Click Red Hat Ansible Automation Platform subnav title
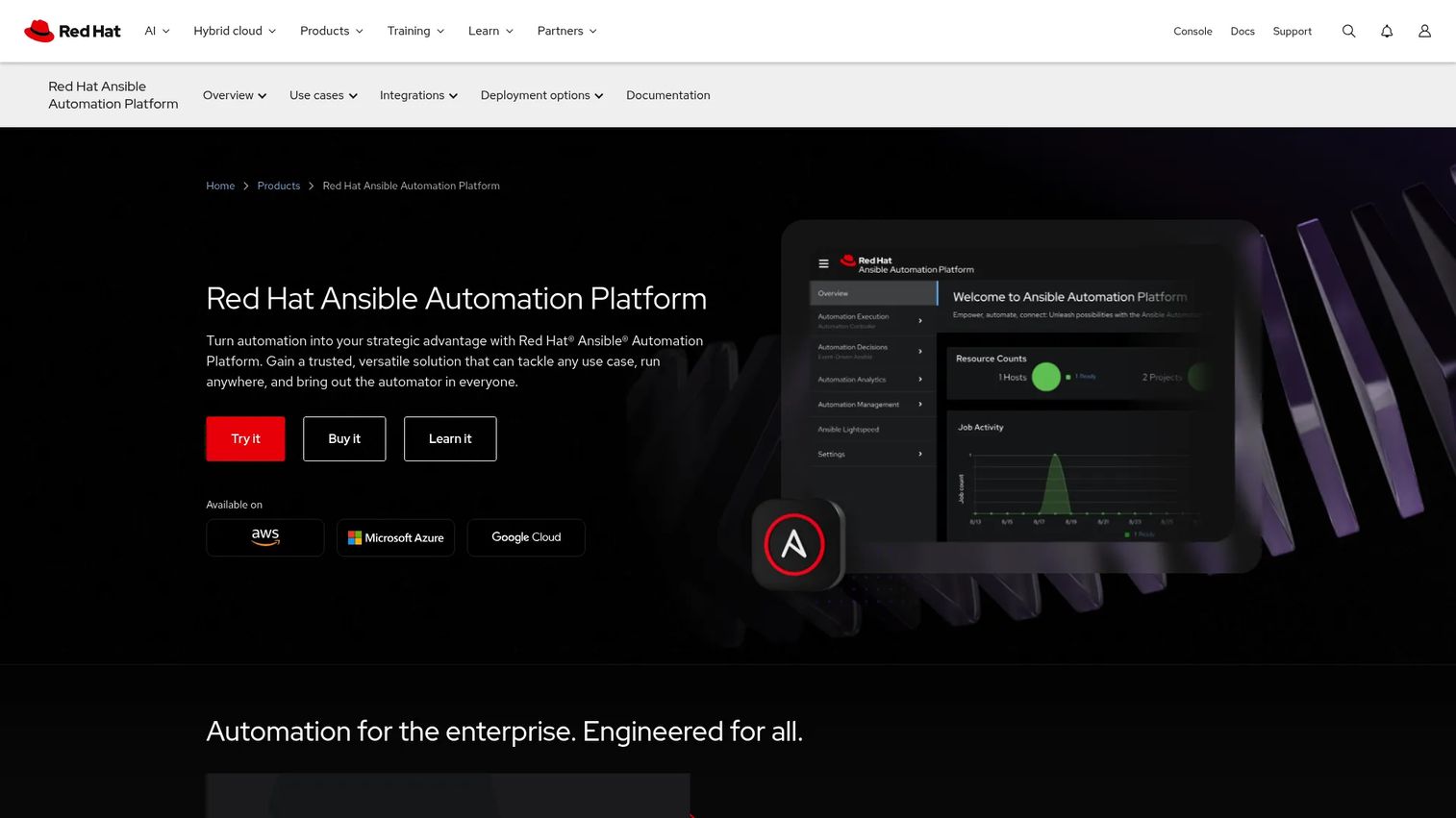The image size is (1456, 818). 113,95
